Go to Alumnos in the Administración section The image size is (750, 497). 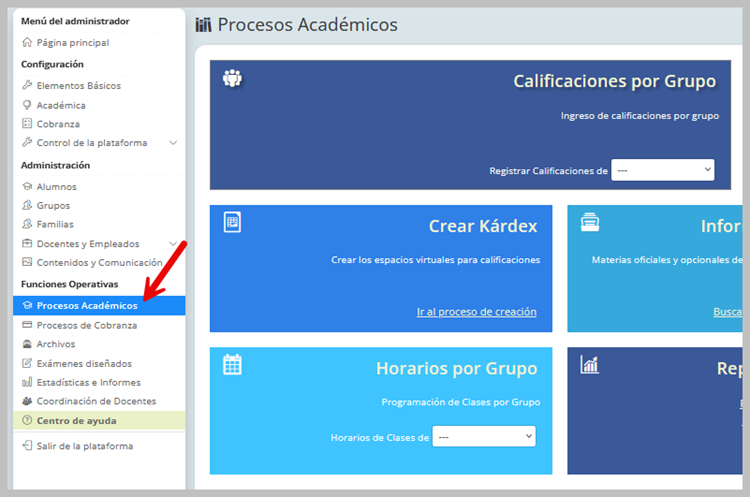point(56,187)
